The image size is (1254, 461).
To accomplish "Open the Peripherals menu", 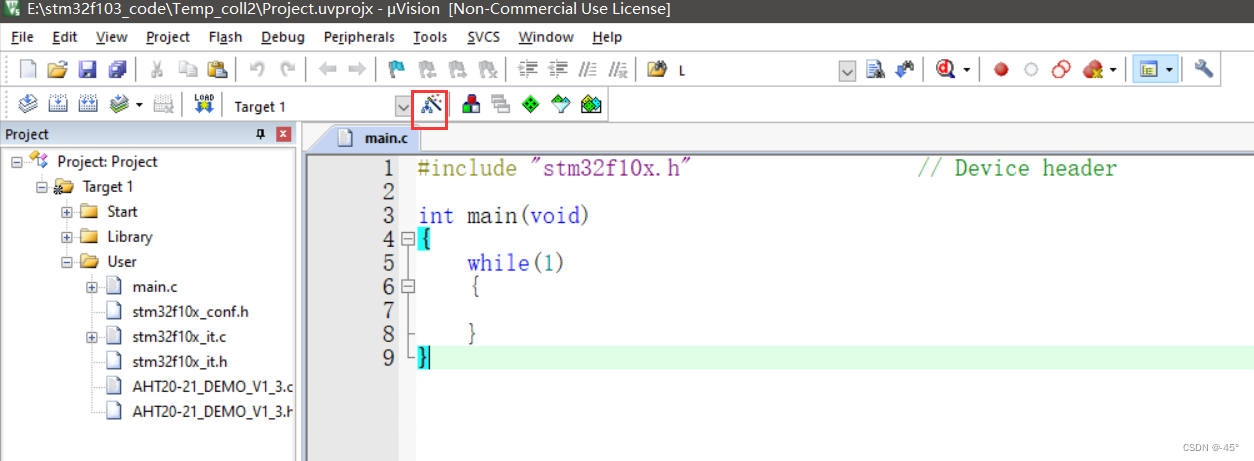I will (x=359, y=37).
